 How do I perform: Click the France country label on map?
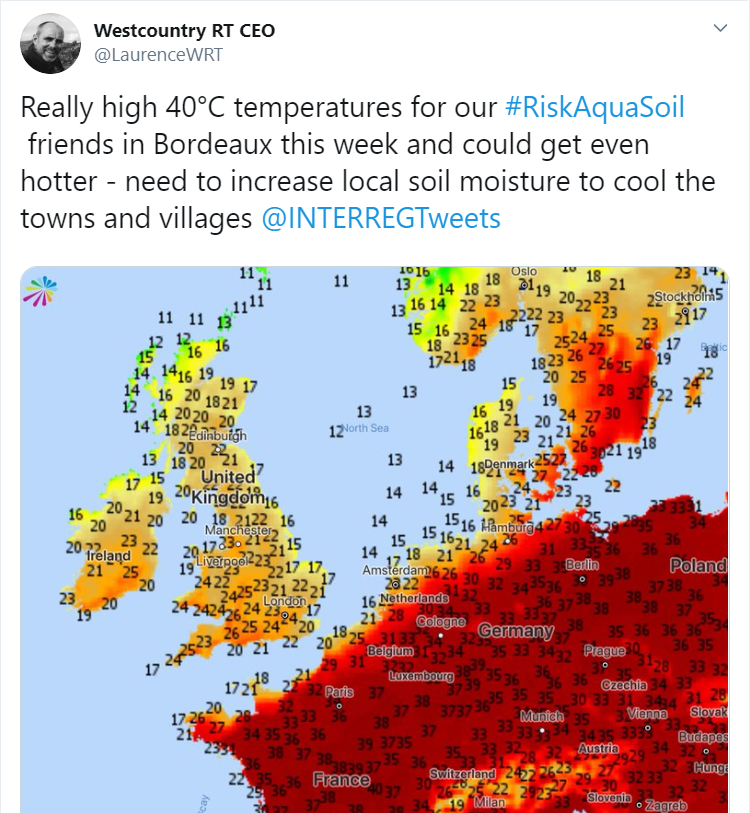pos(341,779)
